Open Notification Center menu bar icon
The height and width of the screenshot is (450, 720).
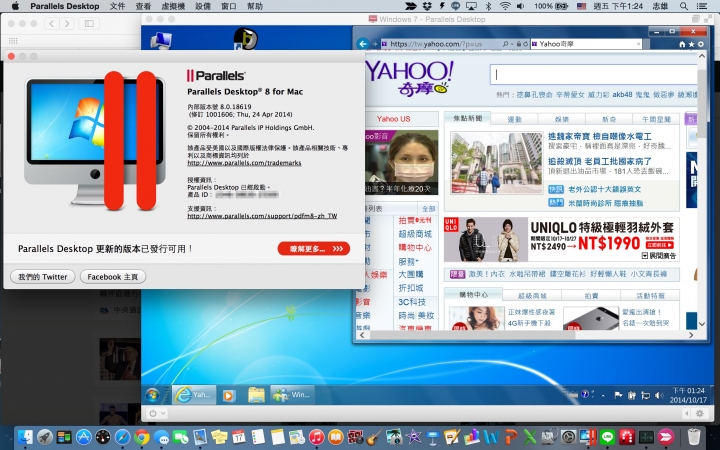[702, 6]
